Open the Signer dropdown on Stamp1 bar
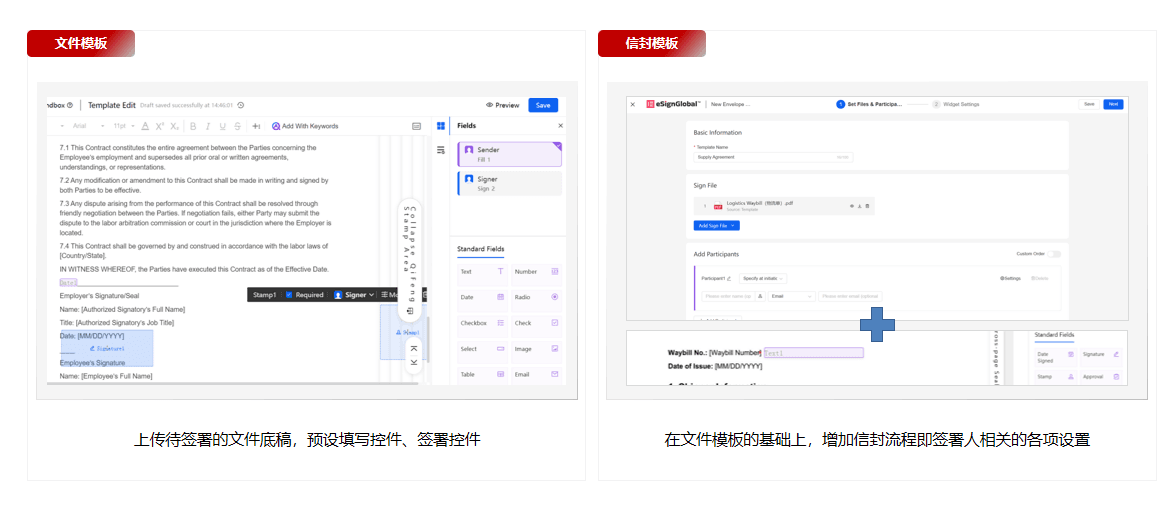This screenshot has width=1174, height=511. pos(354,294)
